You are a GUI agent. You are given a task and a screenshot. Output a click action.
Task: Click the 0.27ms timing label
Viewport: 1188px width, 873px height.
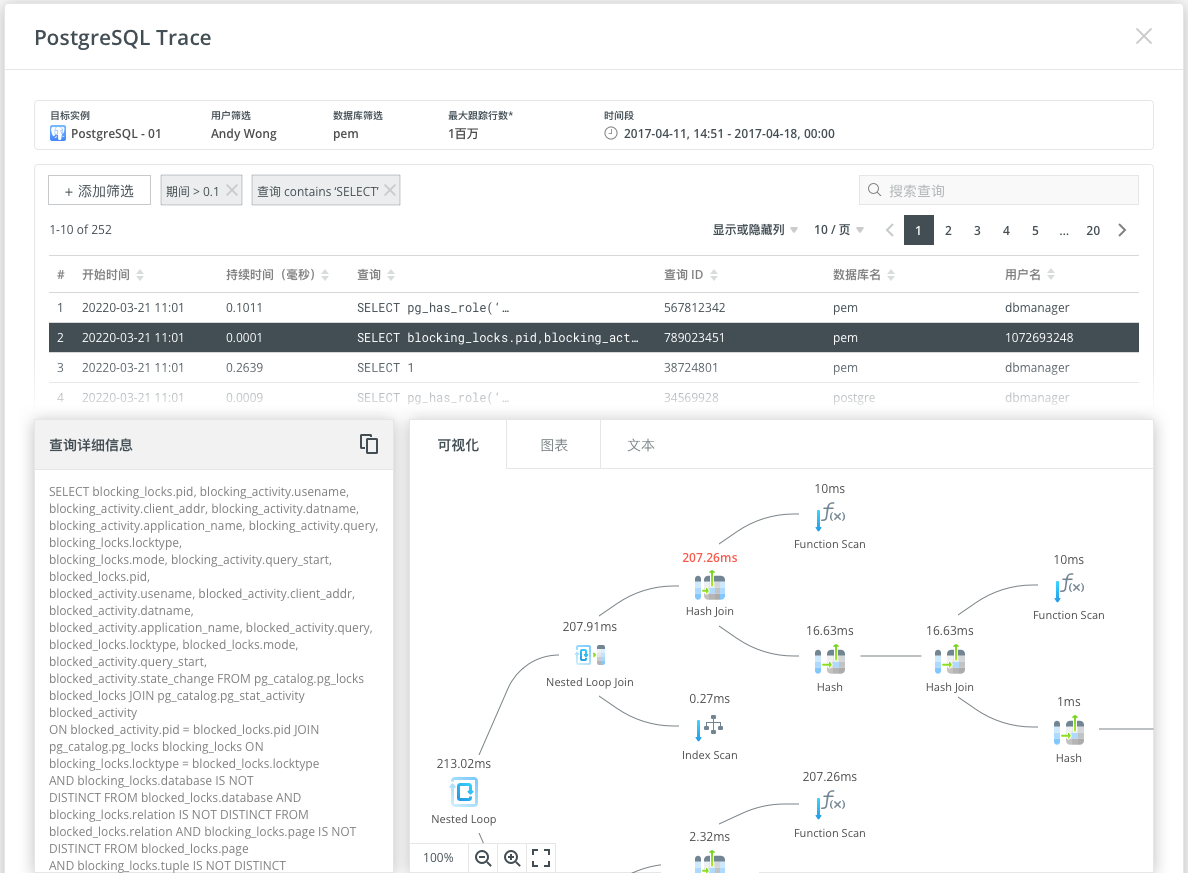[x=710, y=699]
